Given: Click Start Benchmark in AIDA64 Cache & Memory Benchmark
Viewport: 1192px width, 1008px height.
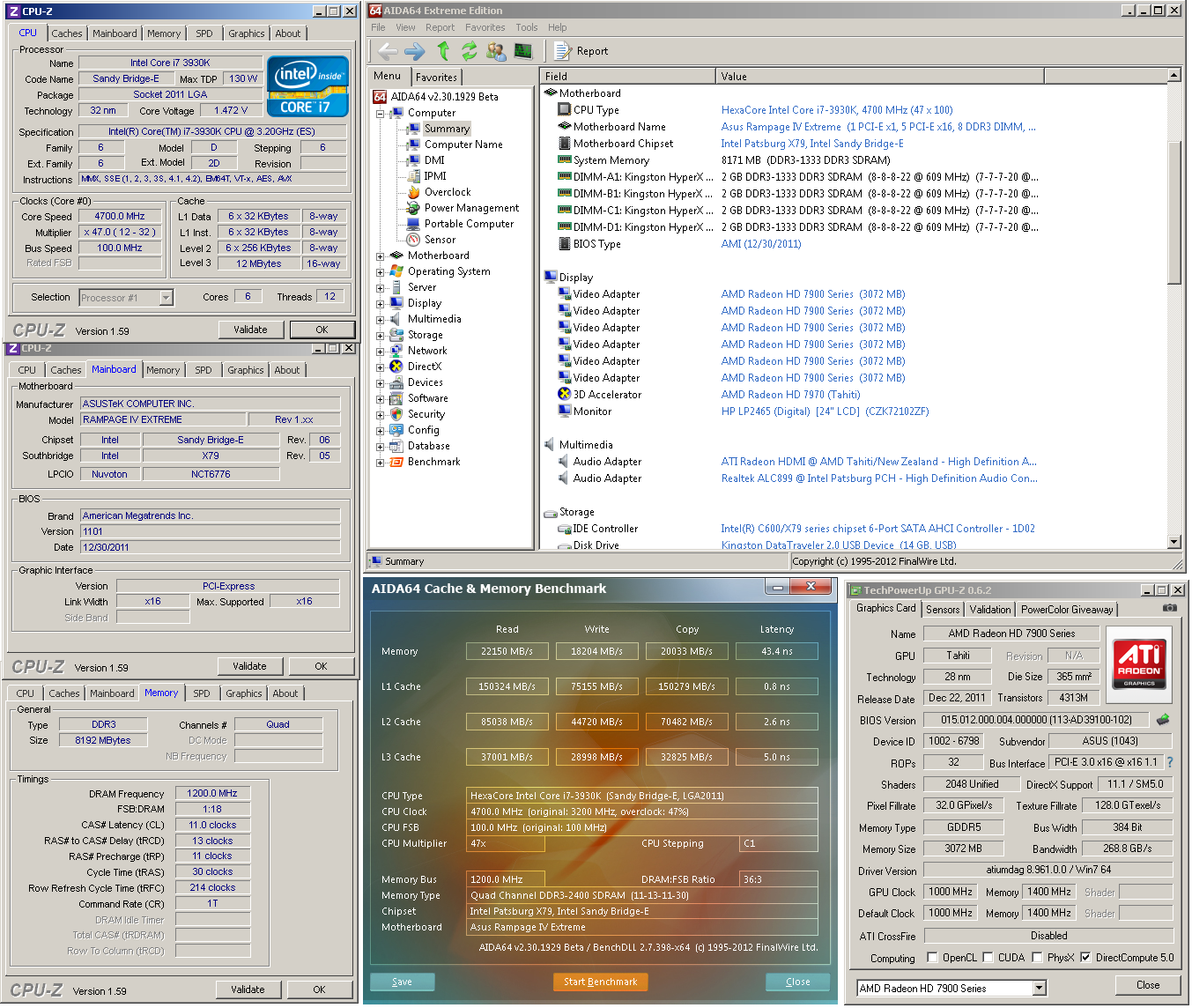Looking at the screenshot, I should point(600,982).
